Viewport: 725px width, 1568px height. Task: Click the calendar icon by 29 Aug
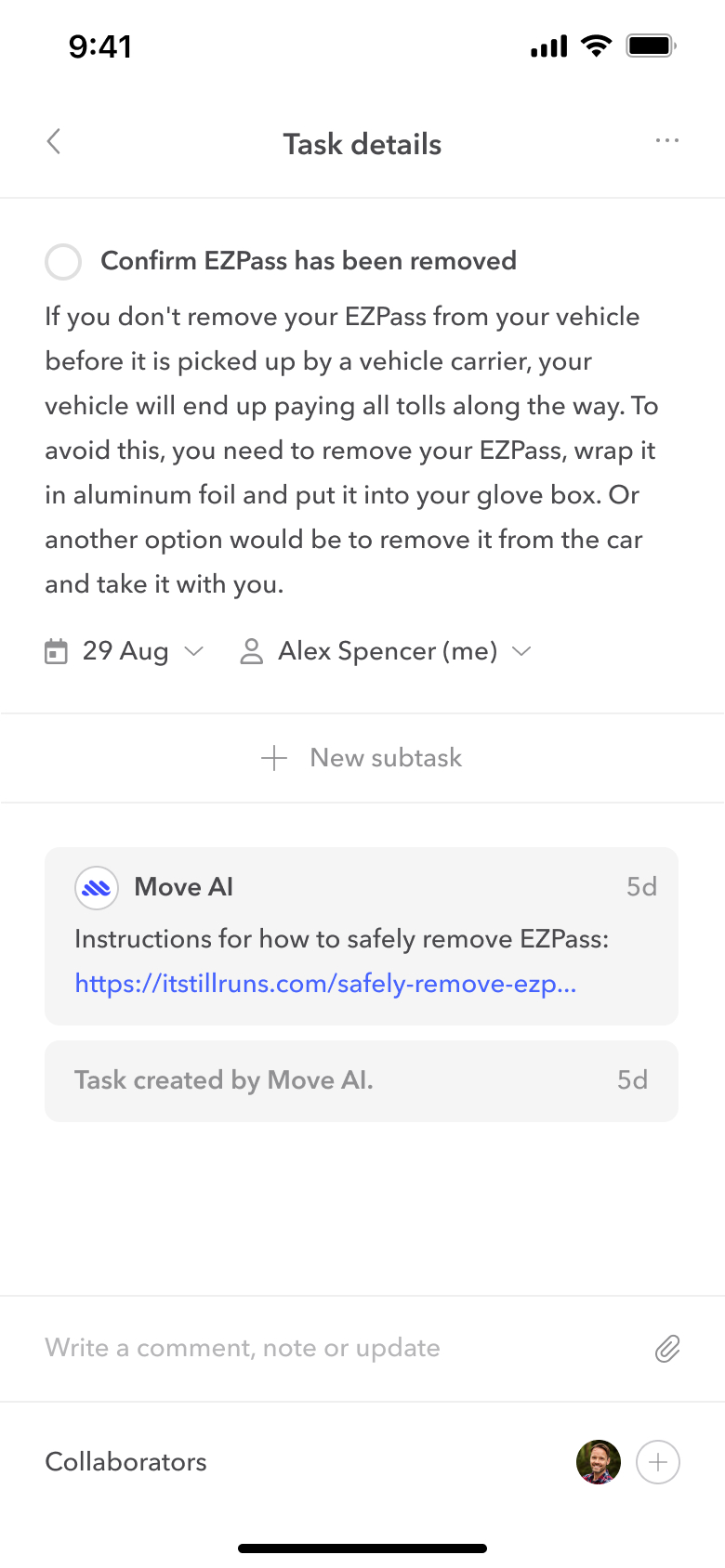coord(57,651)
